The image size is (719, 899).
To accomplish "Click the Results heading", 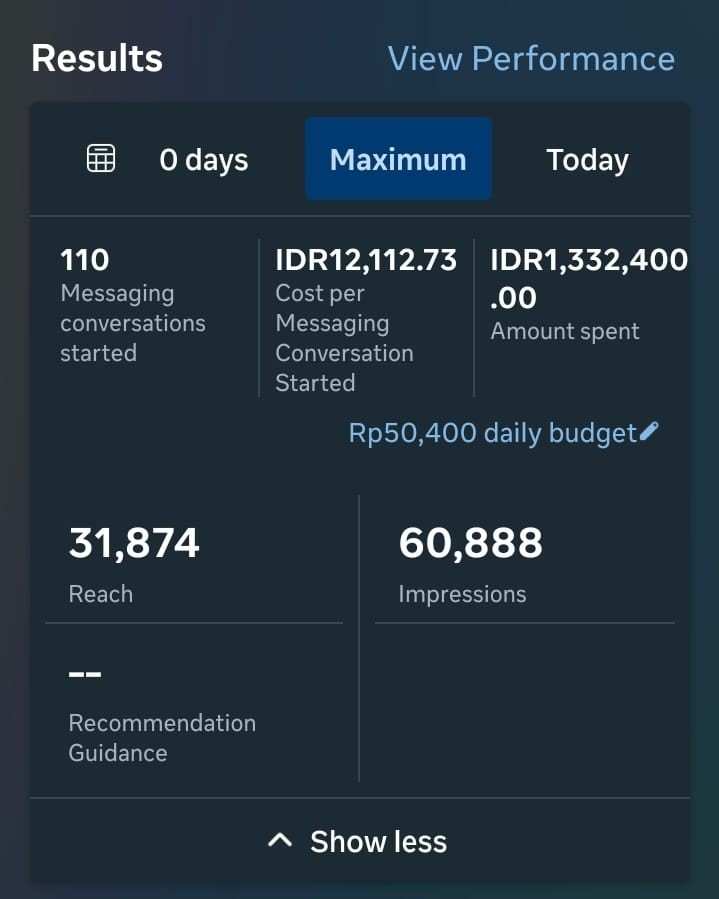I will point(97,58).
